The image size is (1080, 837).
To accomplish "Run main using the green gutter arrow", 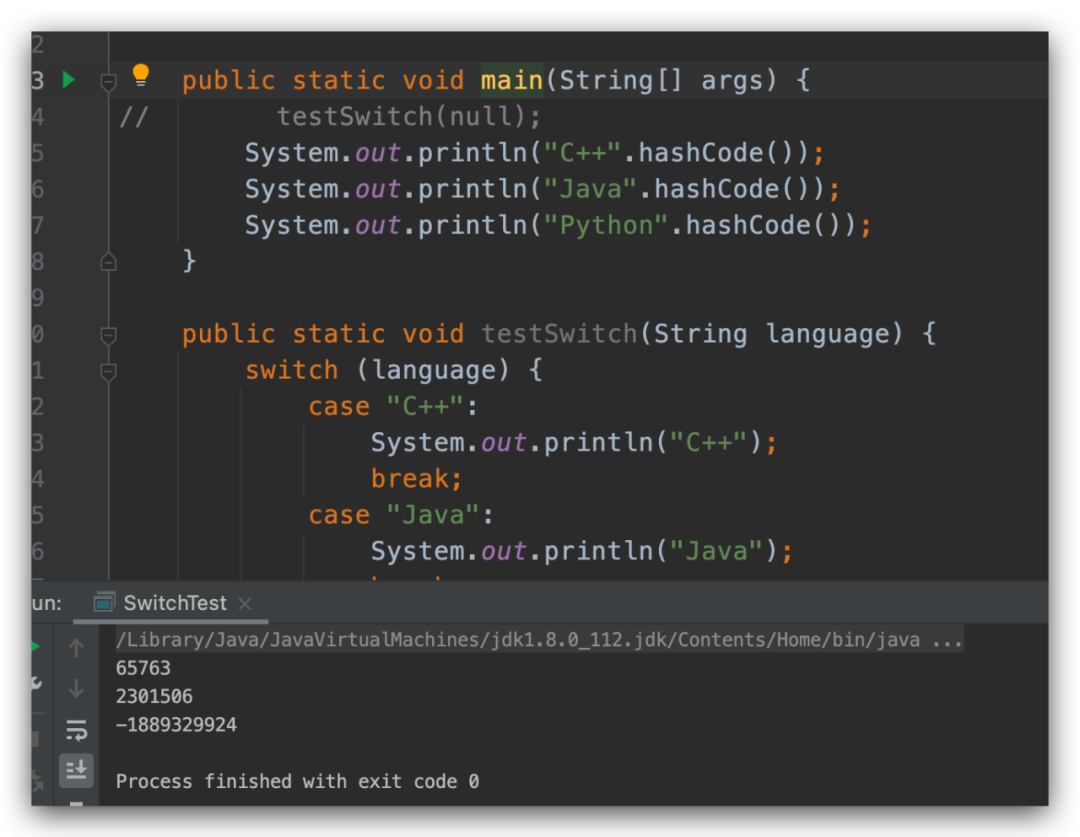I will click(68, 80).
